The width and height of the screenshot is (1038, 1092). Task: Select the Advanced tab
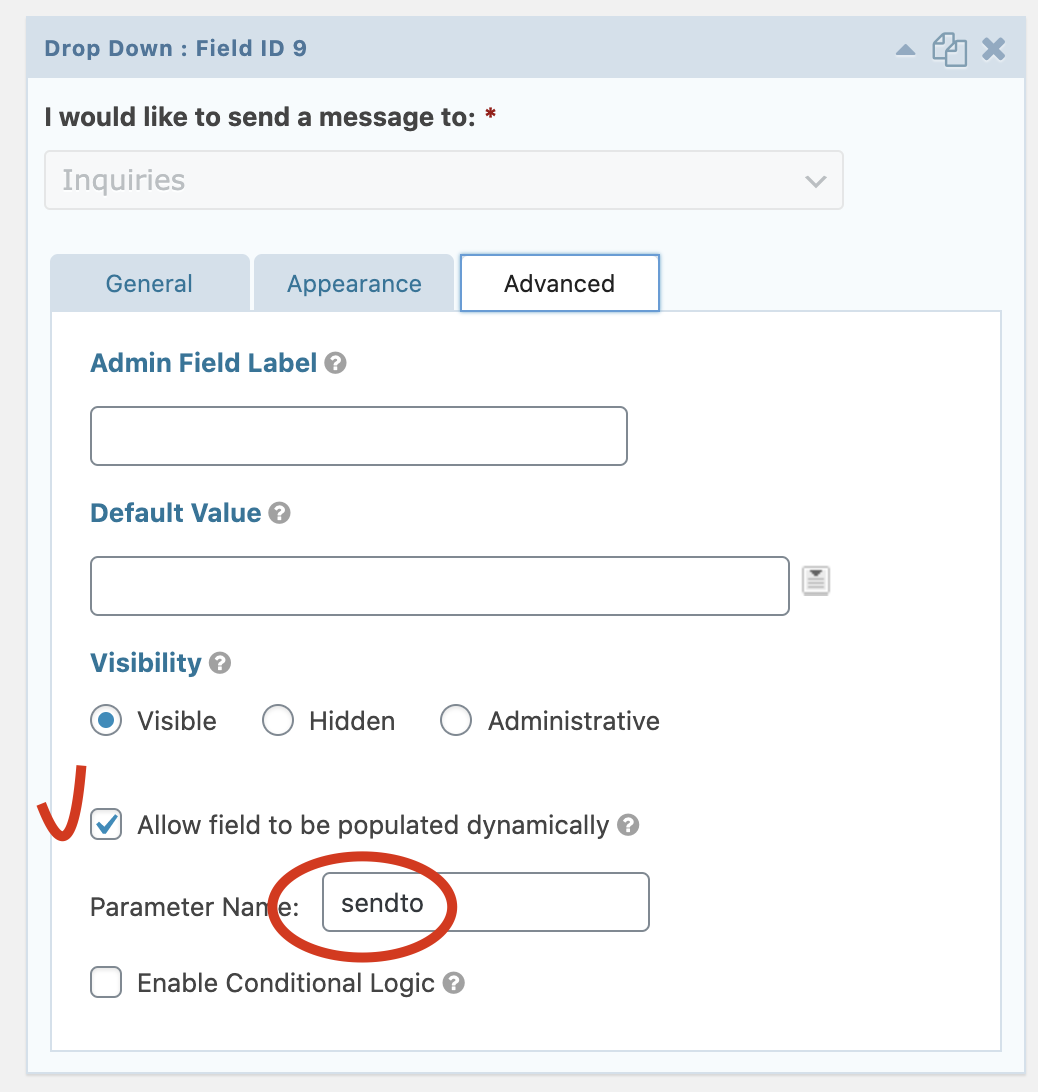coord(559,283)
